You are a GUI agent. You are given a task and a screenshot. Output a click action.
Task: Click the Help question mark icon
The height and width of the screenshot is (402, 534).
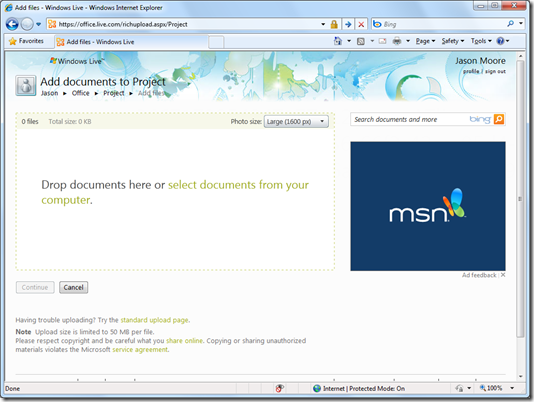[x=500, y=41]
